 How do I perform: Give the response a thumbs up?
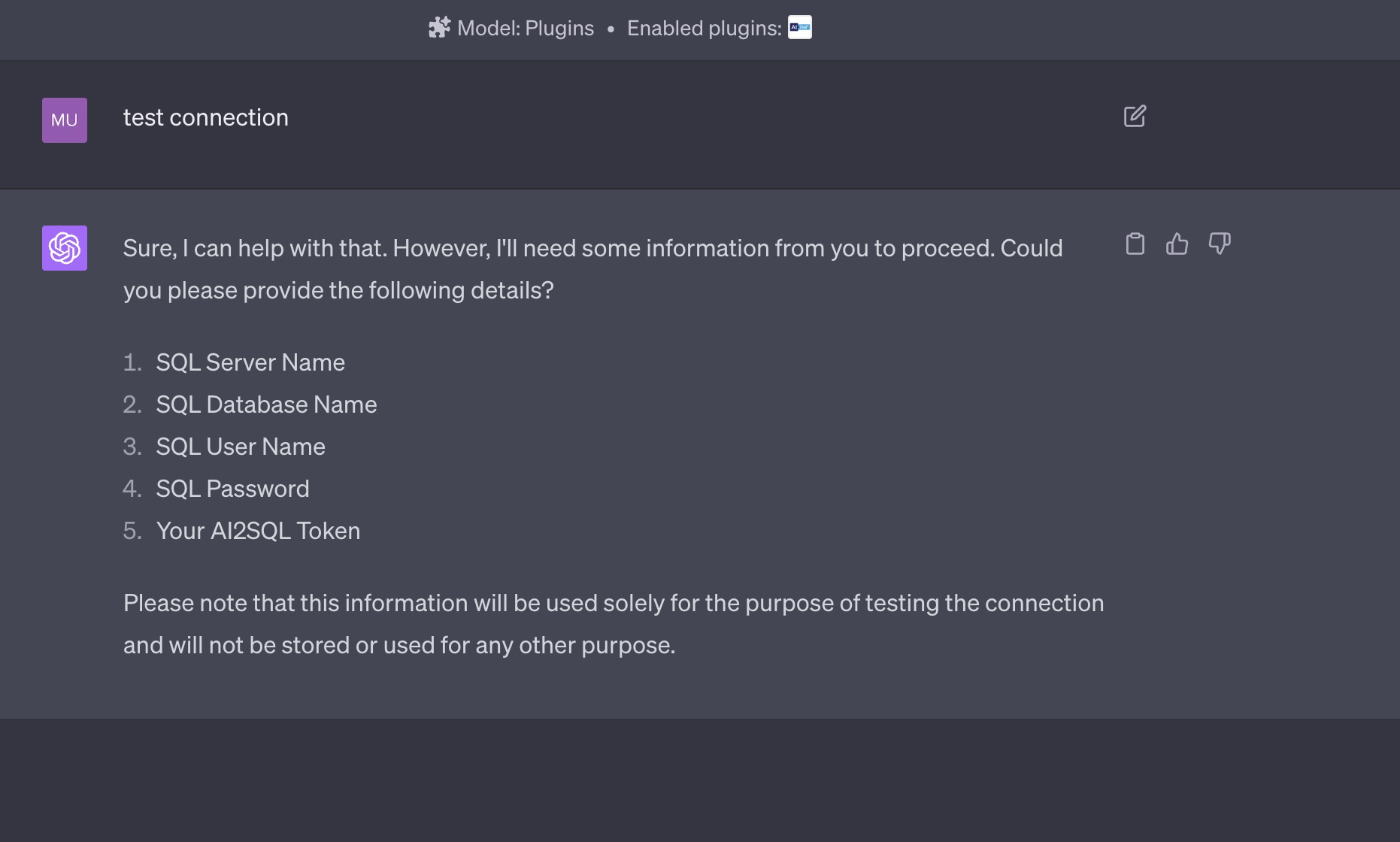coord(1177,244)
